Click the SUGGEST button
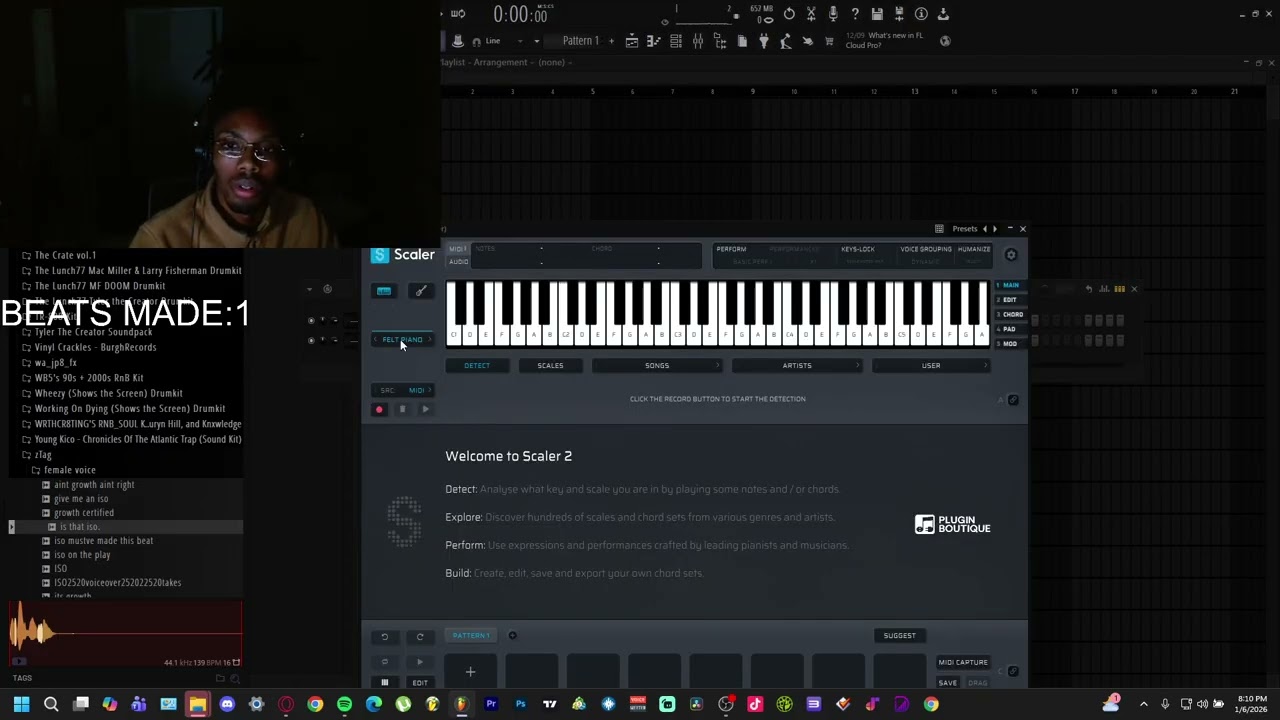Screen dimensions: 1280x720 (x=899, y=636)
